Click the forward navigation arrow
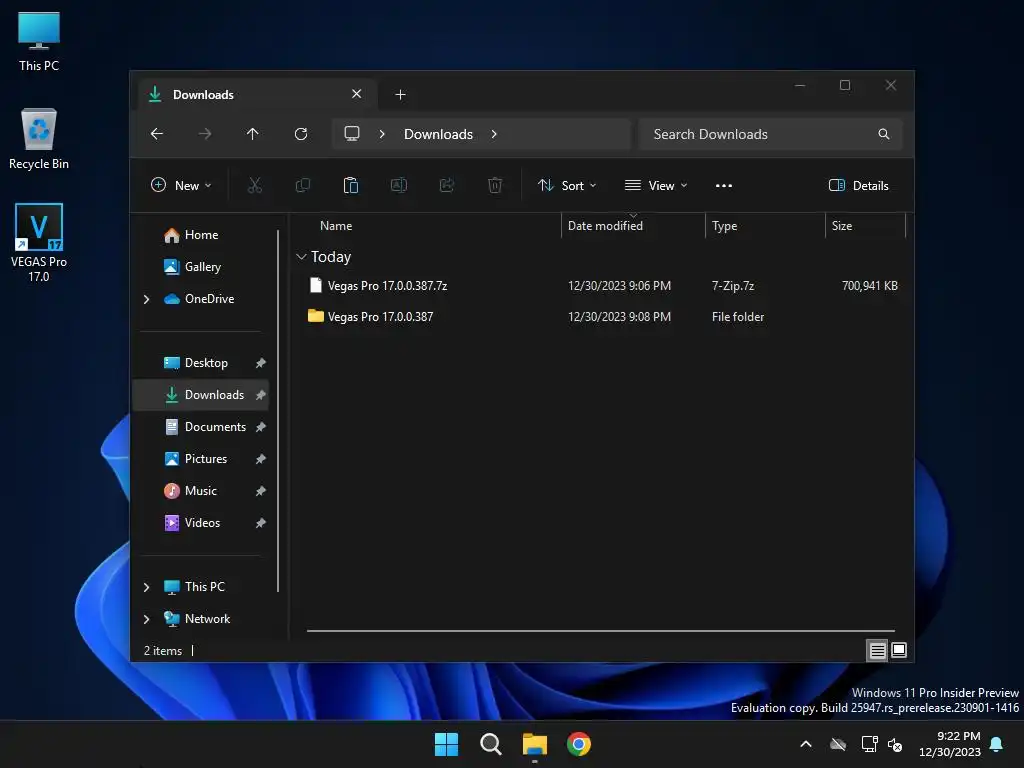The width and height of the screenshot is (1024, 768). 204,134
